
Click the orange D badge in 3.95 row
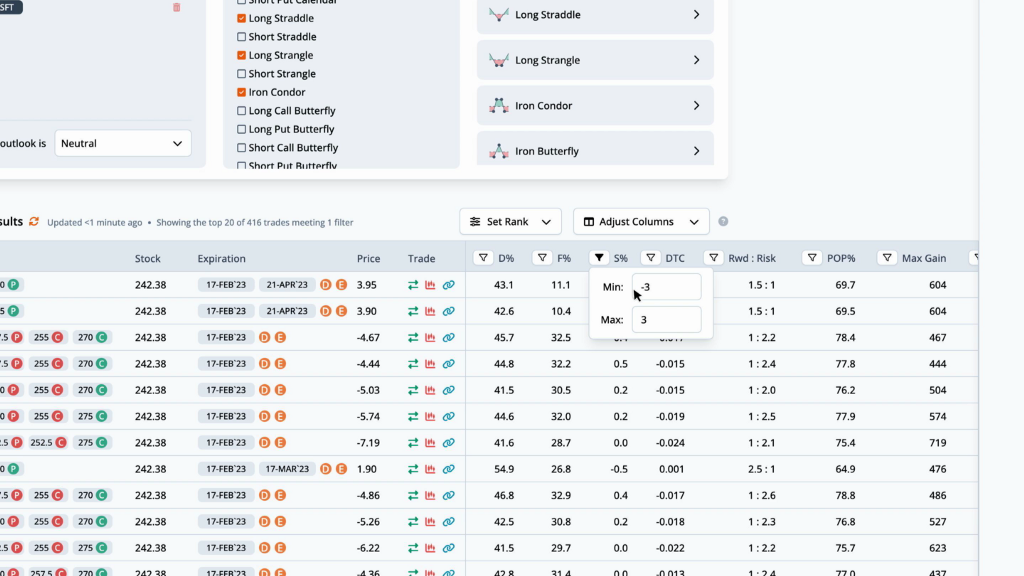pyautogui.click(x=325, y=285)
